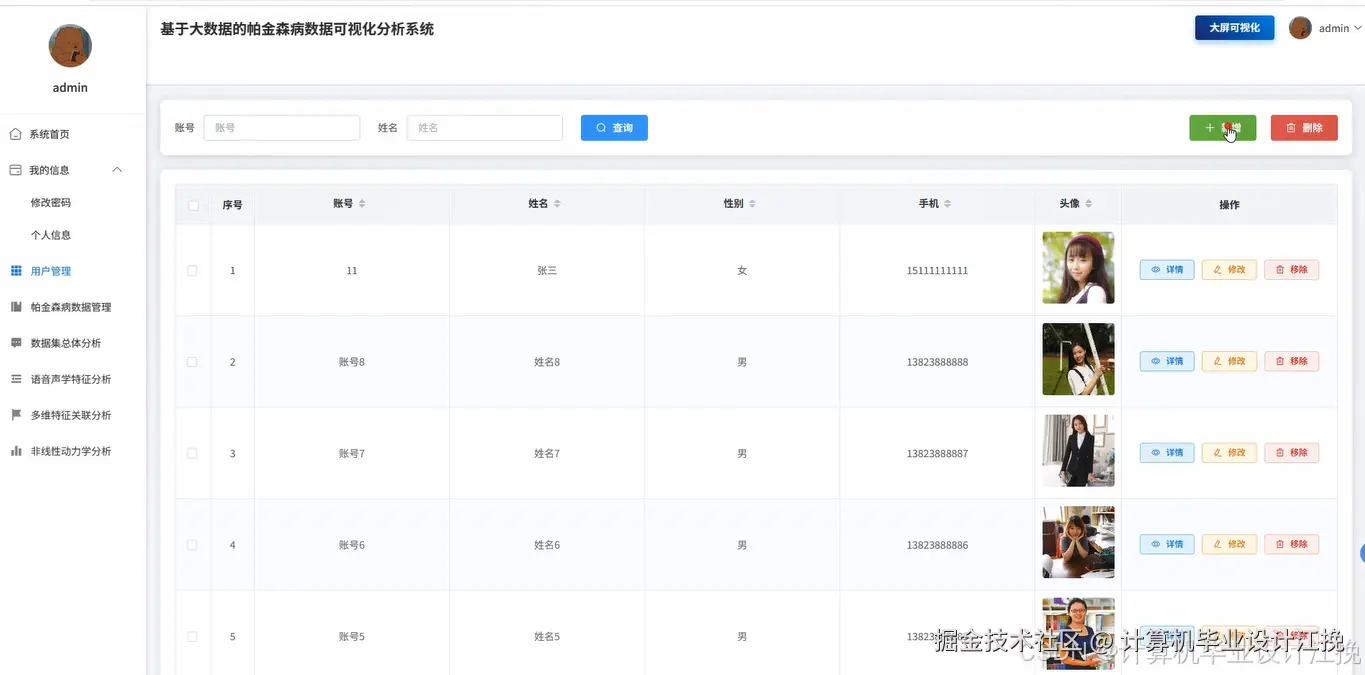The height and width of the screenshot is (675, 1365).
Task: View 详情 for 账号7
Action: (x=1167, y=453)
